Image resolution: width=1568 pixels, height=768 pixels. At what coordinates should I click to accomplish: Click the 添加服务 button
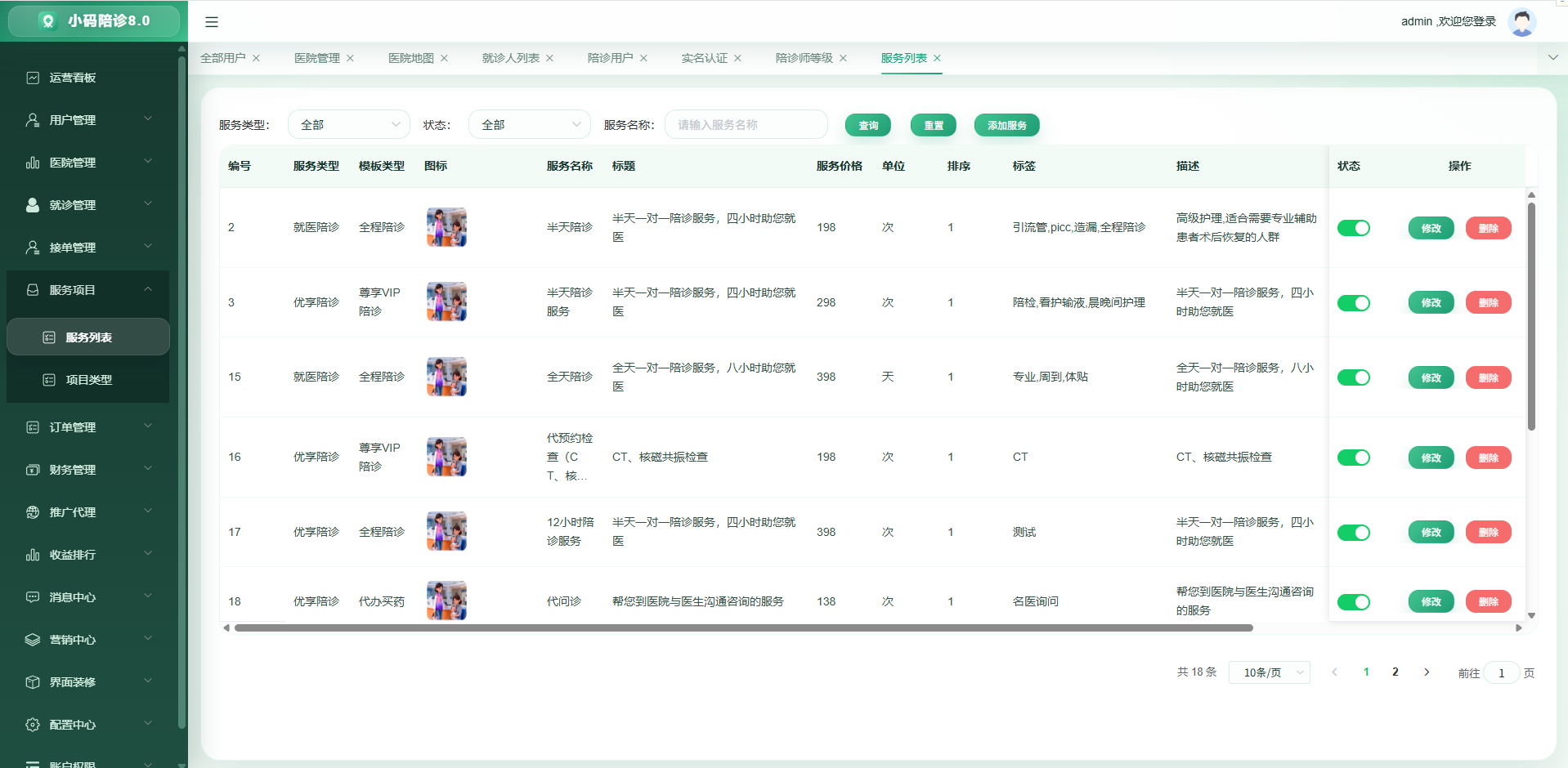point(1006,125)
